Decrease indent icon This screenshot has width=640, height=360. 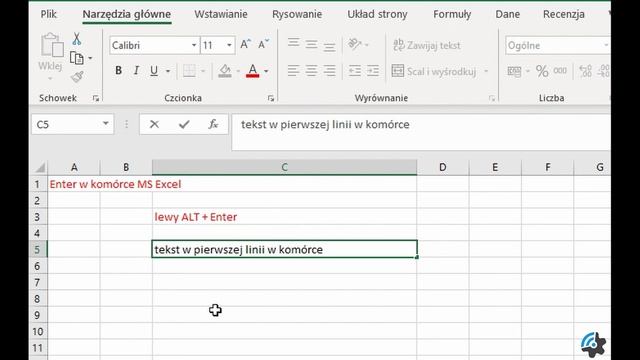click(355, 71)
